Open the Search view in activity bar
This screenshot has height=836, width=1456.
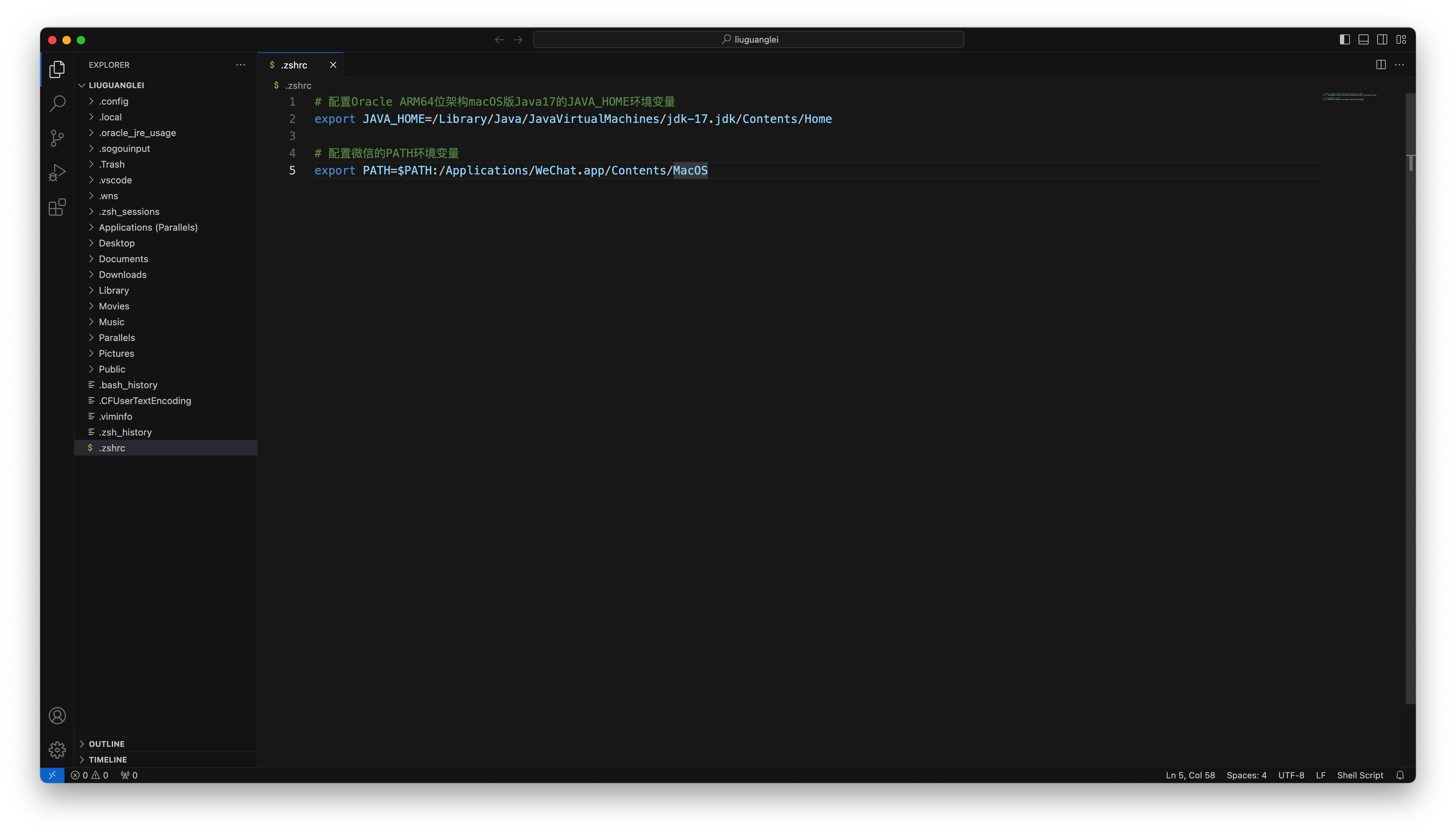pyautogui.click(x=57, y=104)
